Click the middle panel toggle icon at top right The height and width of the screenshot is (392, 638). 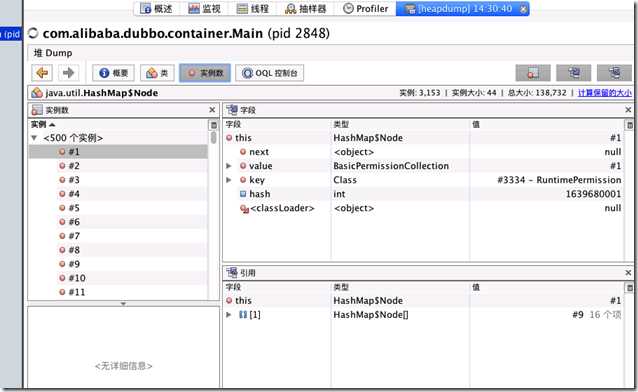tap(574, 73)
